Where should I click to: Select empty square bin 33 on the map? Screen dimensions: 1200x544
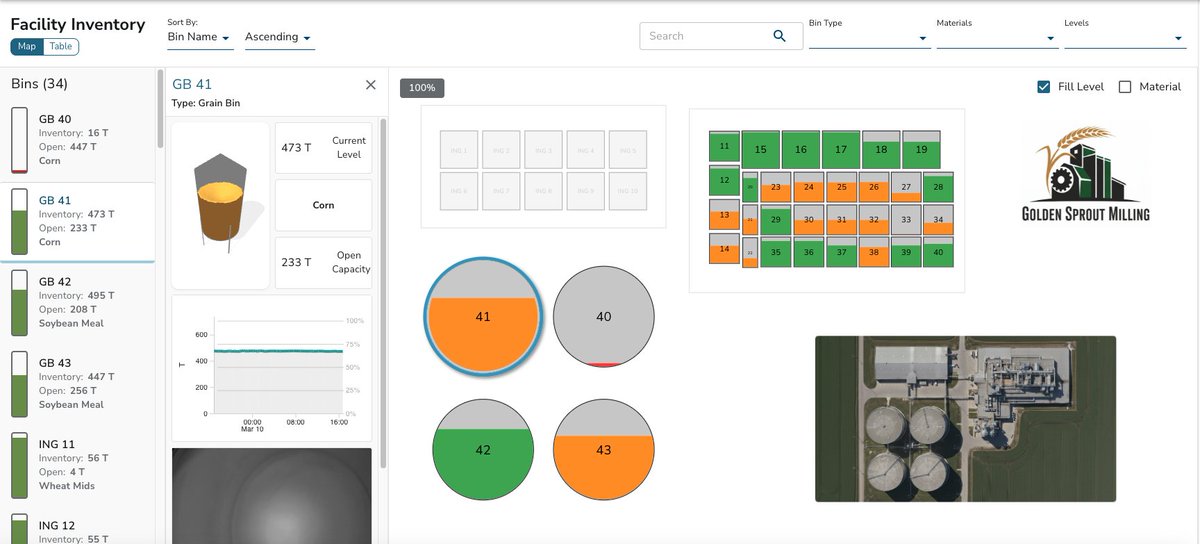tap(906, 219)
